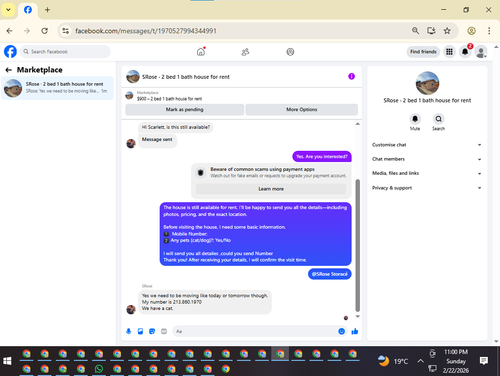The image size is (500, 376).
Task: Open the tab search dropdown arrow
Action: pos(8,10)
